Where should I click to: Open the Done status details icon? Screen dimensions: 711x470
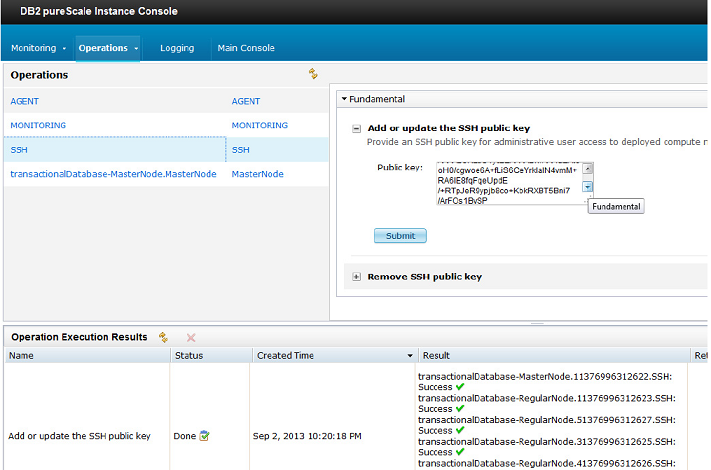204,436
